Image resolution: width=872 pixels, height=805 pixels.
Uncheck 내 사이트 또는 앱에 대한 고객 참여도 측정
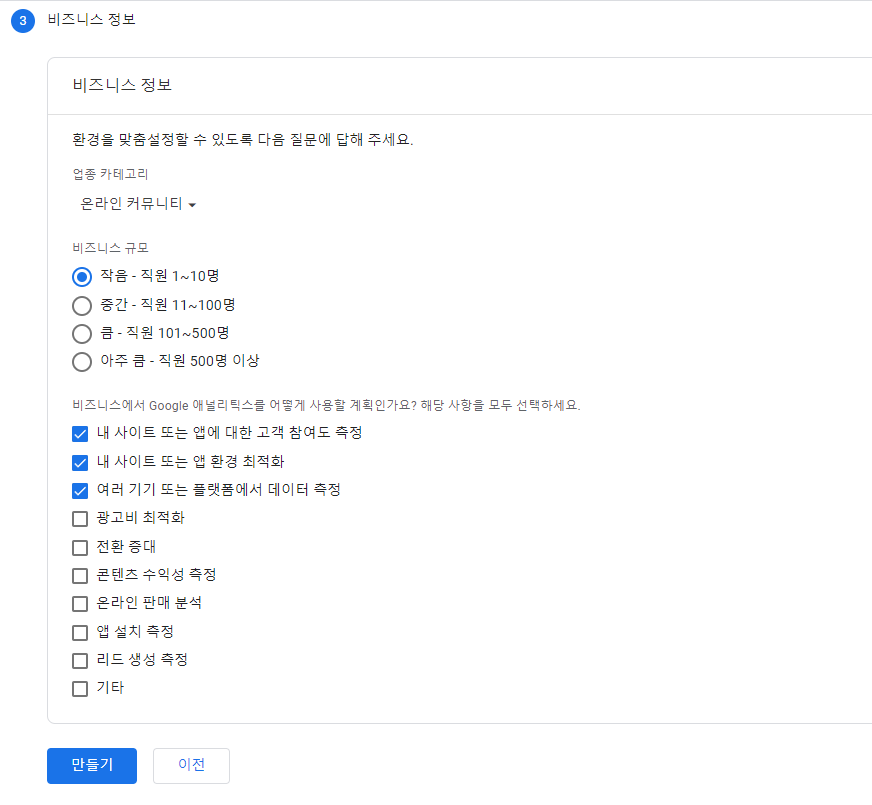[79, 434]
